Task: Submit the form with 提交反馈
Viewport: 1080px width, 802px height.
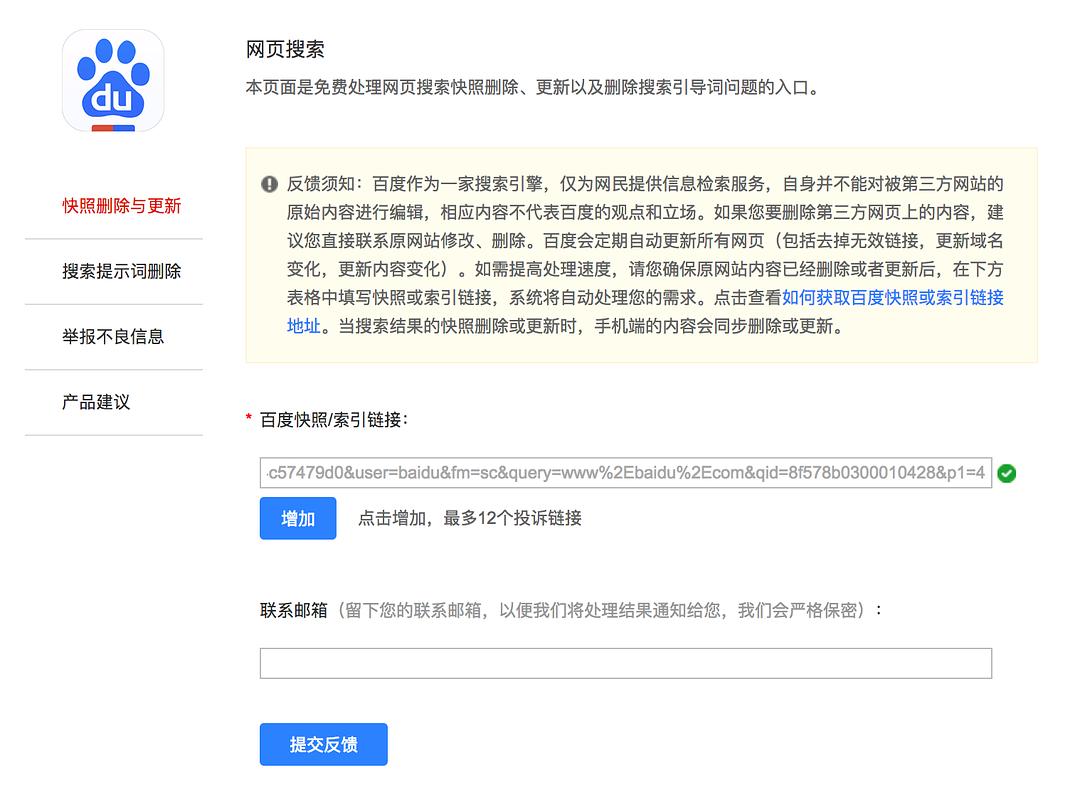Action: click(323, 744)
